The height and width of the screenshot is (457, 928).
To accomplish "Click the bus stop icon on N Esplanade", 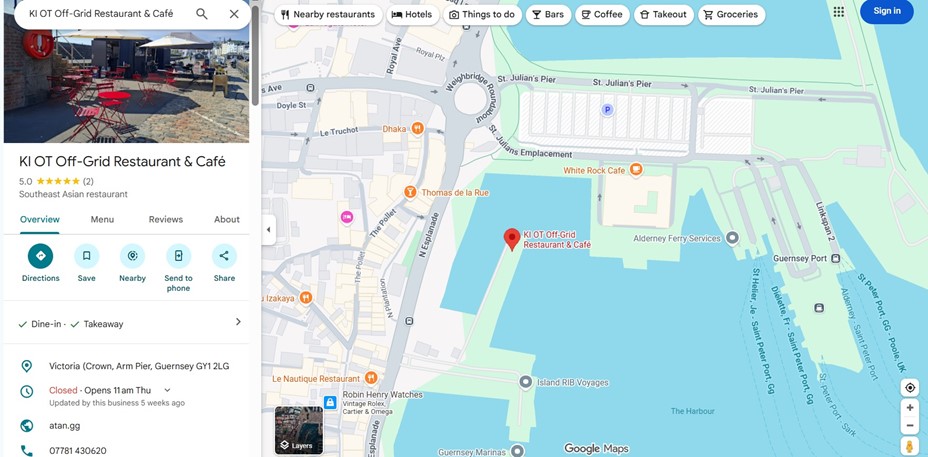I will (410, 321).
